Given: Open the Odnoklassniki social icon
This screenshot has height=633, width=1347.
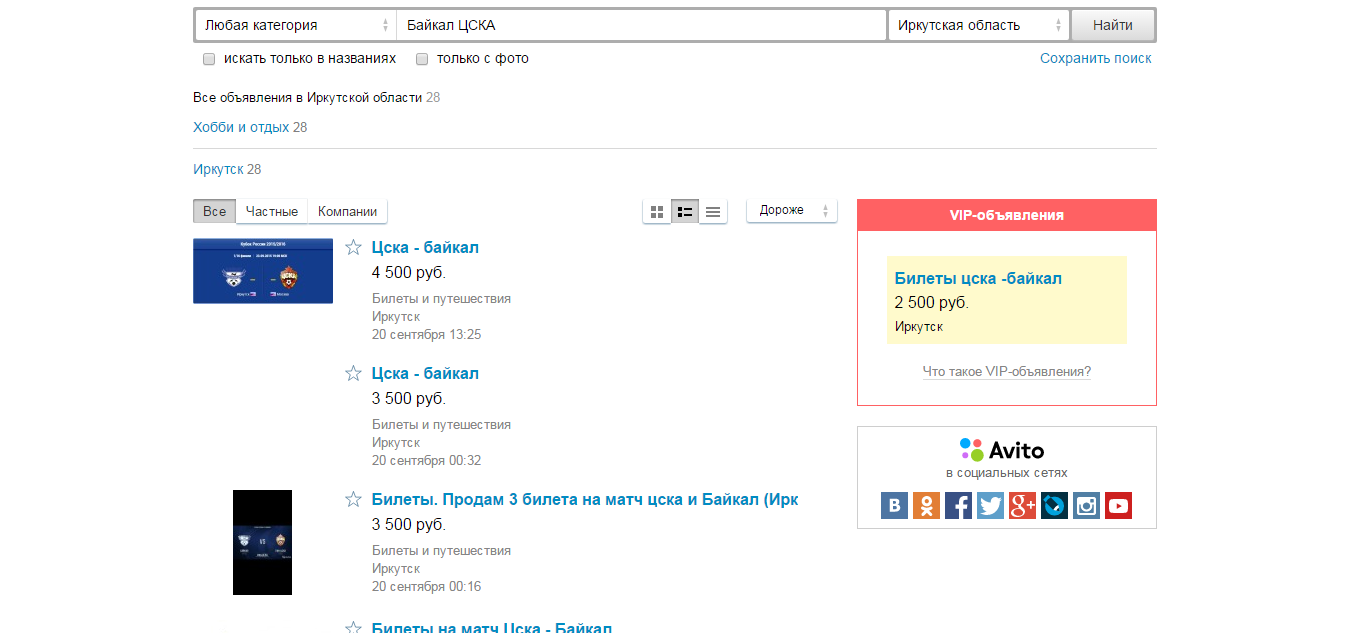Looking at the screenshot, I should [926, 506].
